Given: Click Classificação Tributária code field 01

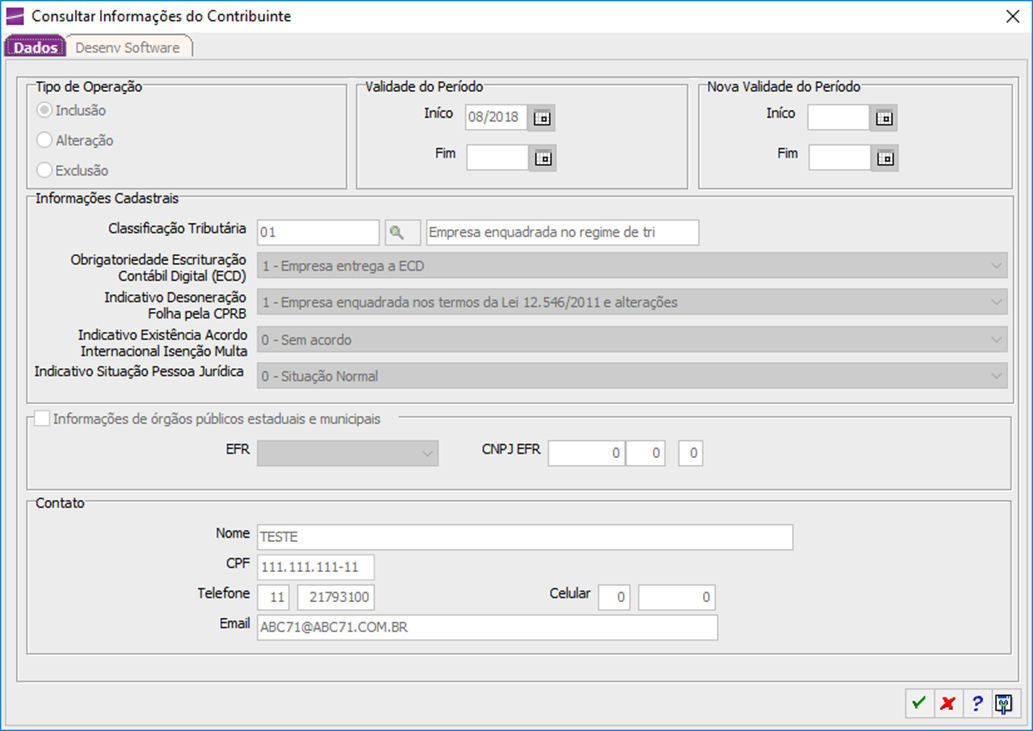Looking at the screenshot, I should pos(318,232).
